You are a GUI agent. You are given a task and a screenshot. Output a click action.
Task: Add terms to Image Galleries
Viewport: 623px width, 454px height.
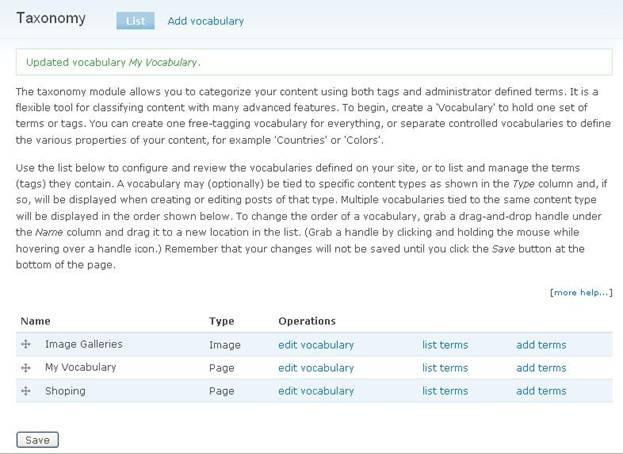(541, 345)
